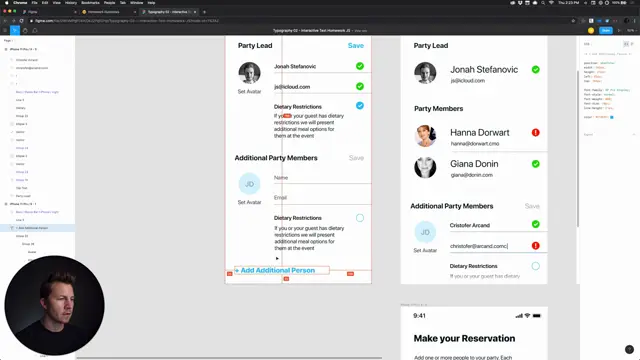
Task: Click green check beside Cristofer Arcand
Action: coord(536,224)
